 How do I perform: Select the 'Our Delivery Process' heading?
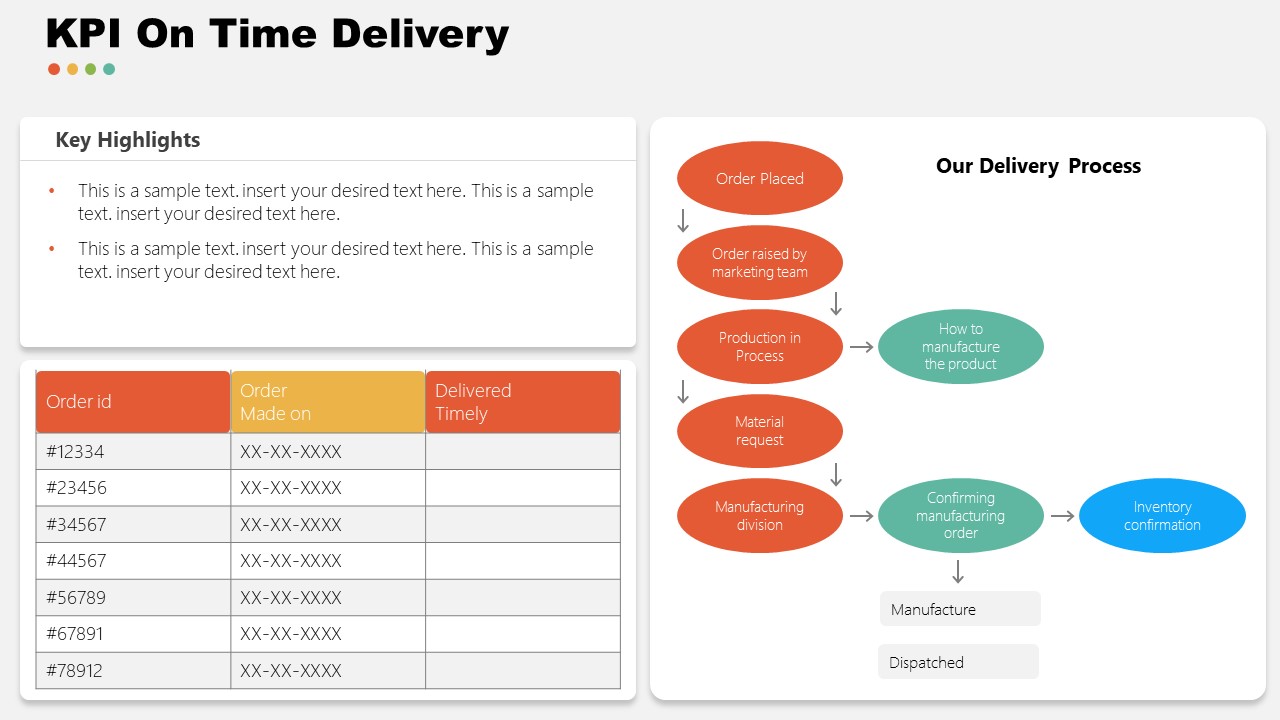click(1038, 166)
